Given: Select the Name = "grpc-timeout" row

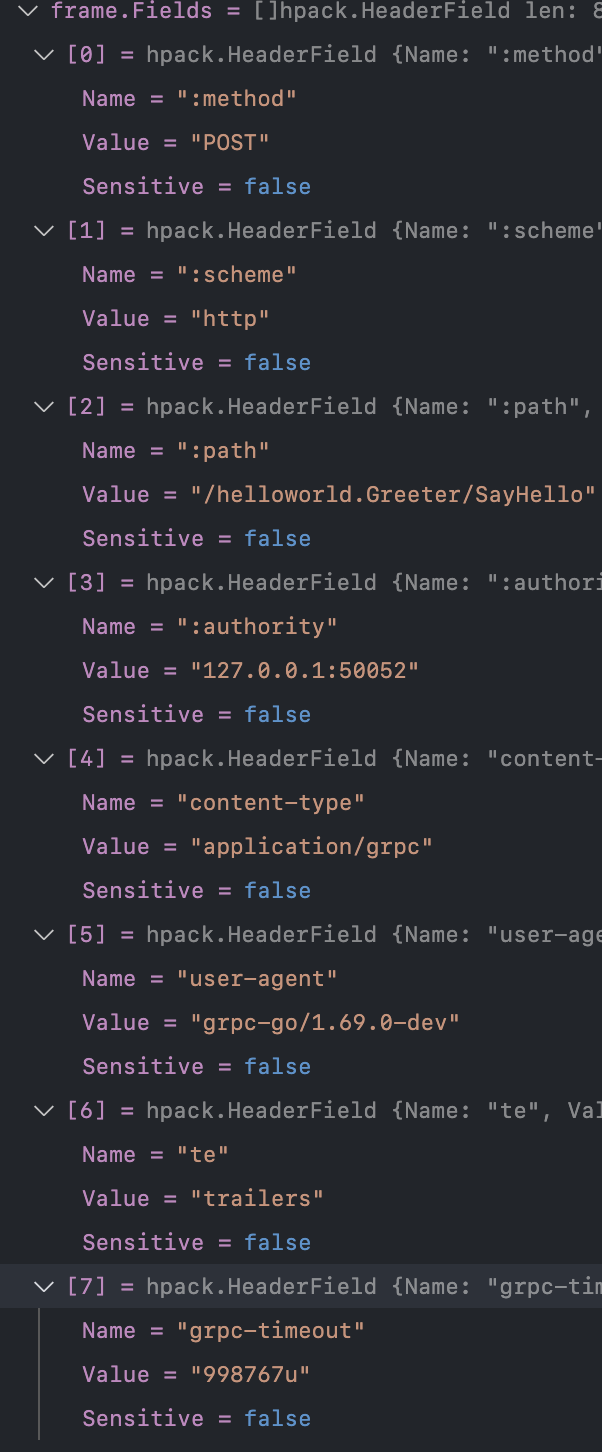Looking at the screenshot, I should 301,1330.
